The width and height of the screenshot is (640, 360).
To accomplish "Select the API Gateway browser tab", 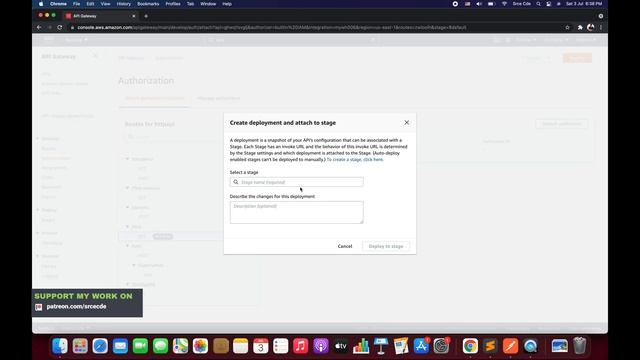I will [x=100, y=16].
